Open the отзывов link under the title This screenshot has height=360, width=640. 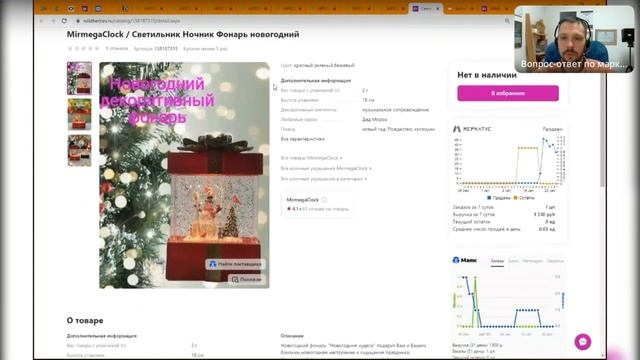pos(117,49)
